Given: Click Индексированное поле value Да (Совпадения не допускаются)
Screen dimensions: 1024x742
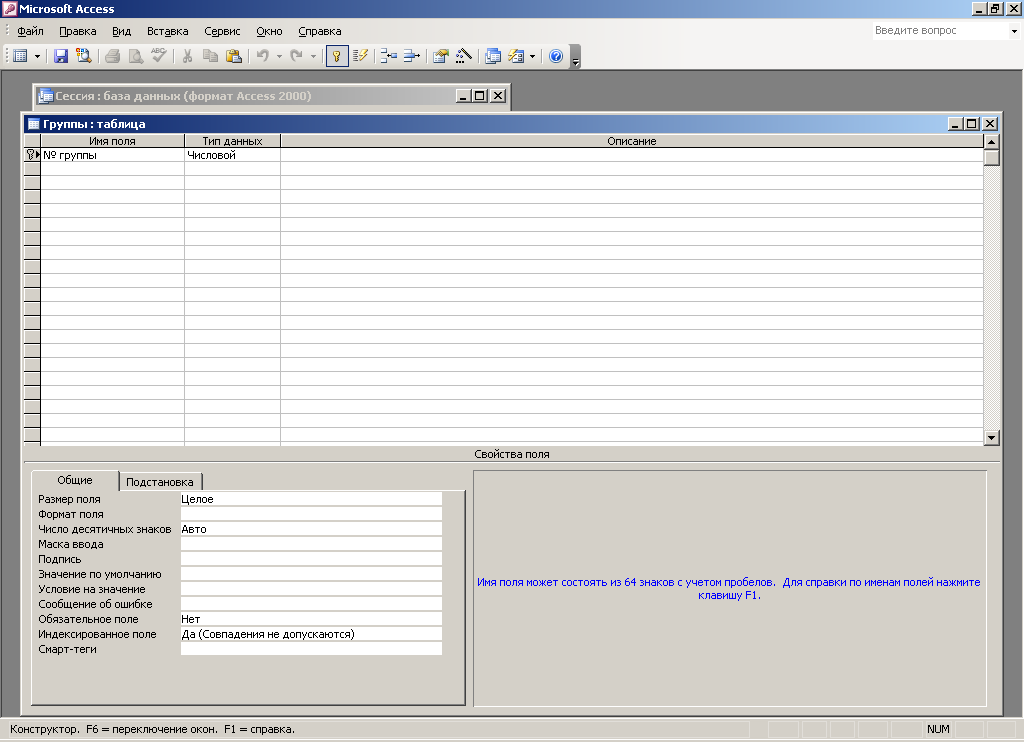Looking at the screenshot, I should click(x=311, y=634).
